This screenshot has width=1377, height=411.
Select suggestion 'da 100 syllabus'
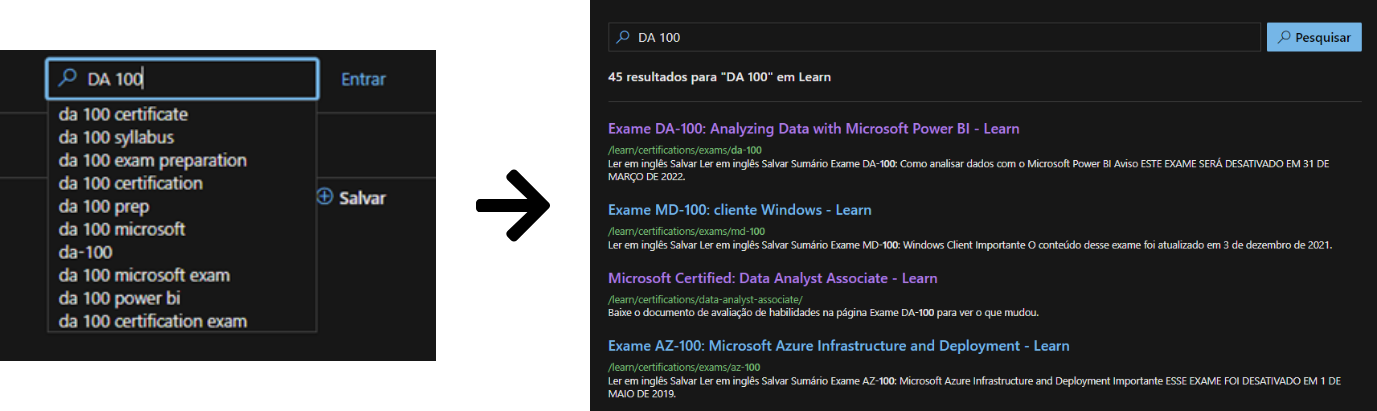(116, 138)
